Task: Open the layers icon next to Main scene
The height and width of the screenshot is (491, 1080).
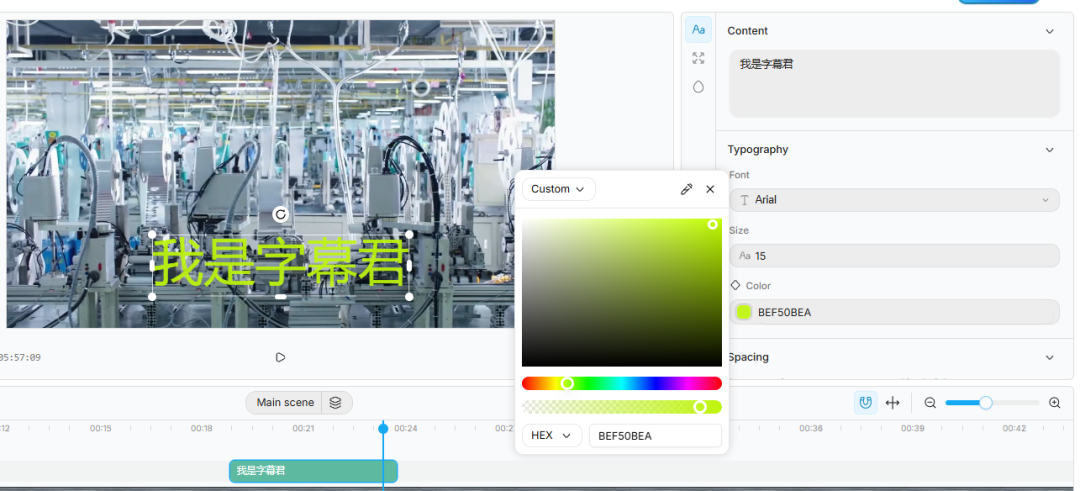Action: pyautogui.click(x=335, y=403)
